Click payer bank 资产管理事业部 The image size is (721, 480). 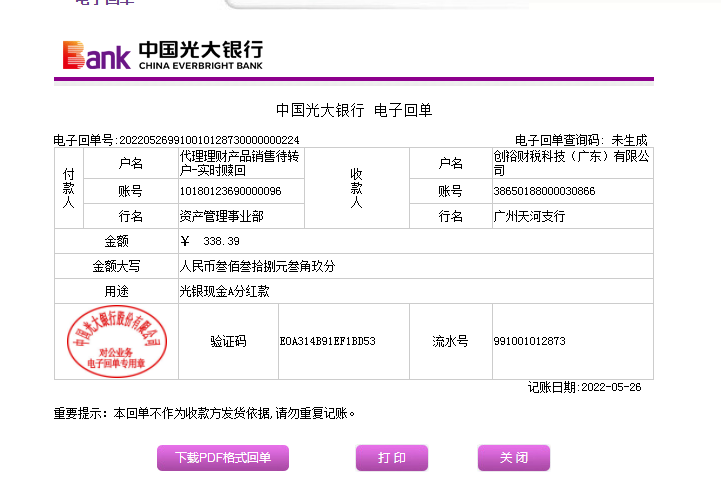pyautogui.click(x=221, y=216)
